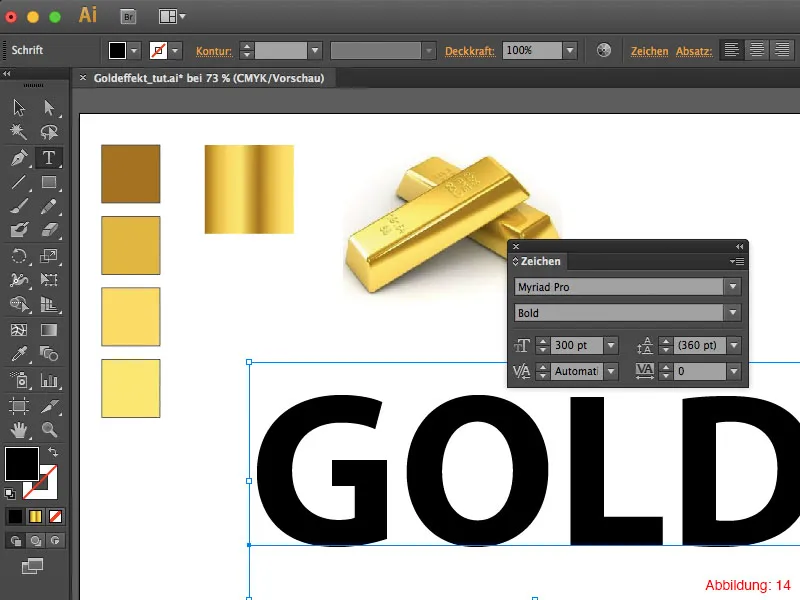Select the Zeichen panel tab
This screenshot has width=800, height=600.
pos(537,261)
